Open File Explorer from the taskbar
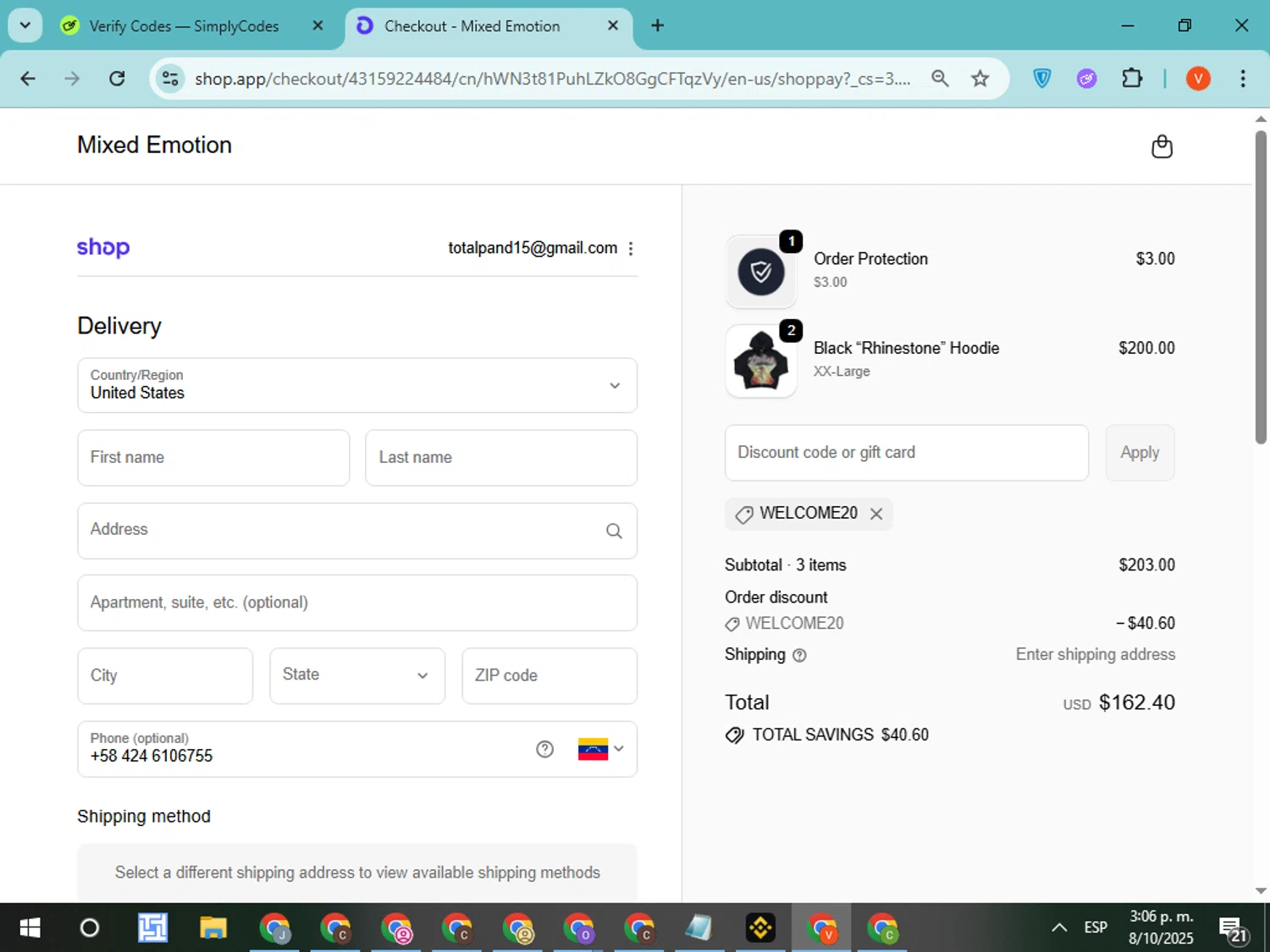 (x=213, y=928)
